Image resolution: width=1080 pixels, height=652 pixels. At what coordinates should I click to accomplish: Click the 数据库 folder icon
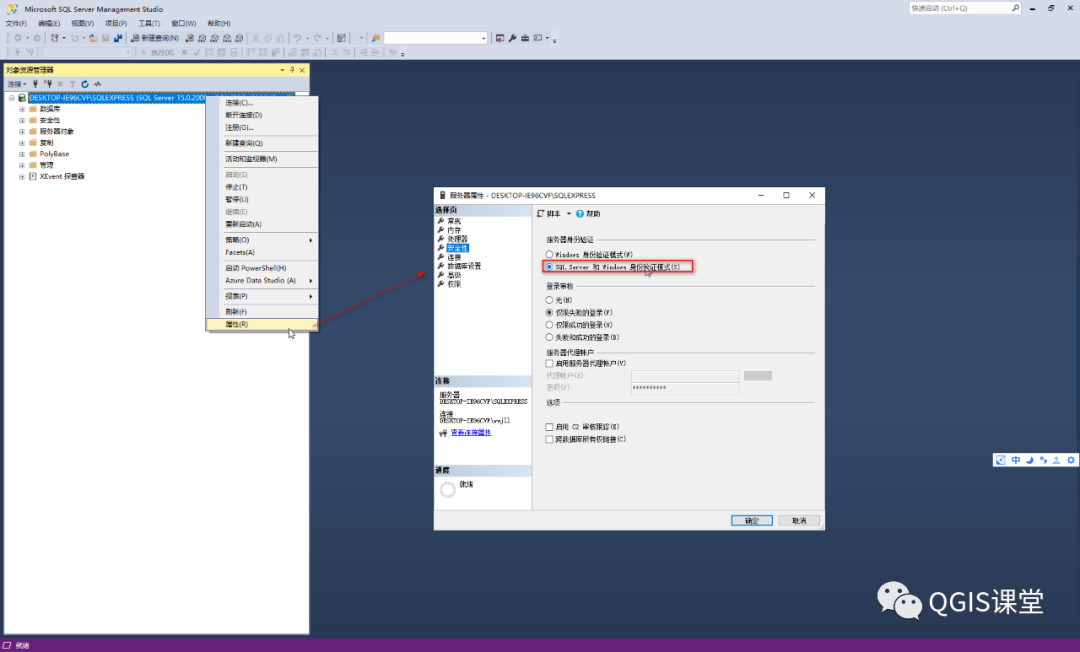click(33, 109)
